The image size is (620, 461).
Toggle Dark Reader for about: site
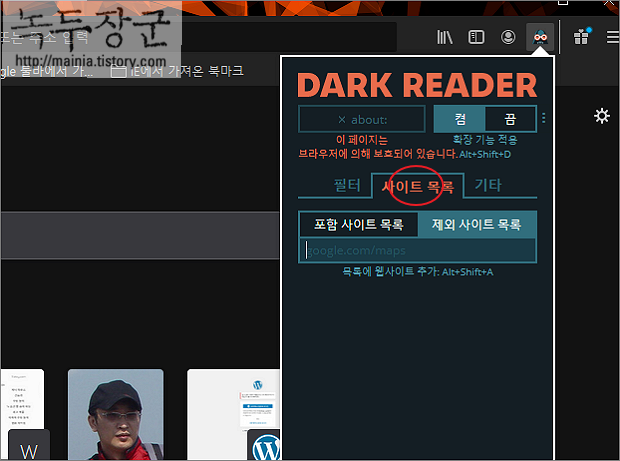click(x=362, y=119)
